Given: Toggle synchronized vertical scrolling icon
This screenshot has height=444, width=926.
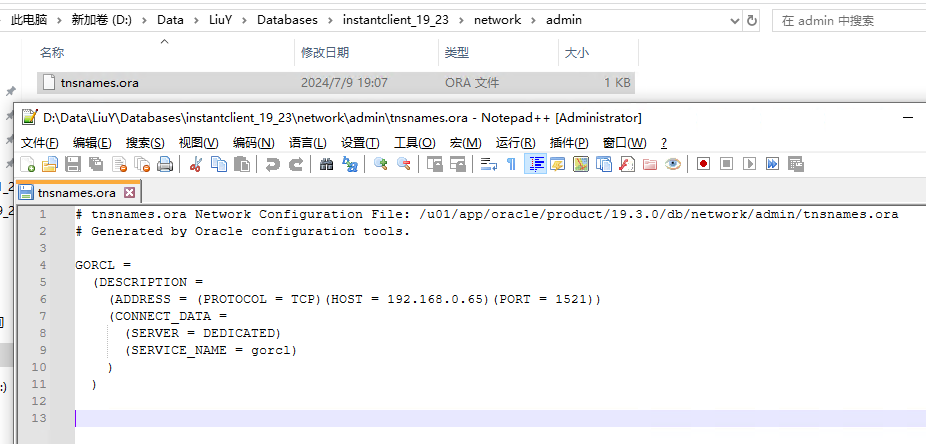Looking at the screenshot, I should (435, 164).
